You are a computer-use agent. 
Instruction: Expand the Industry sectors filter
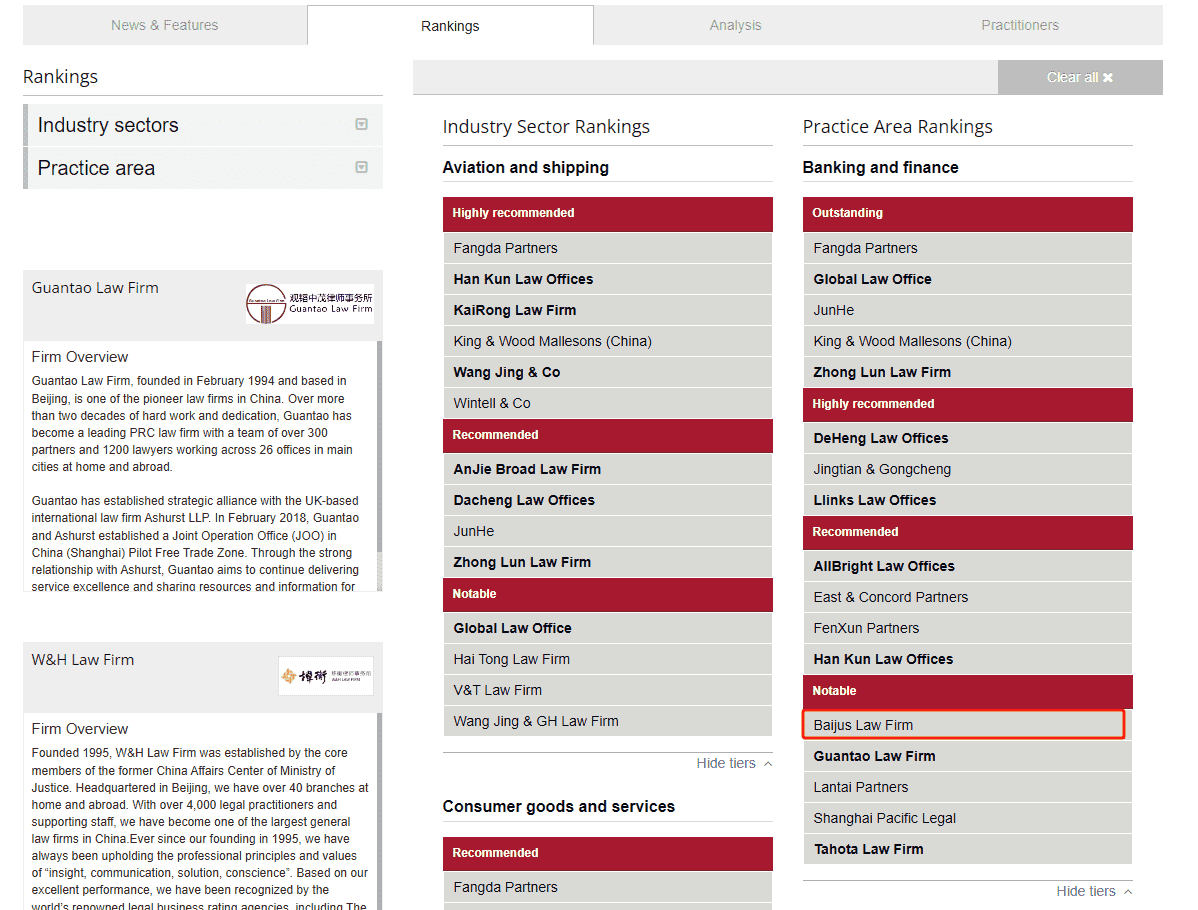[204, 125]
